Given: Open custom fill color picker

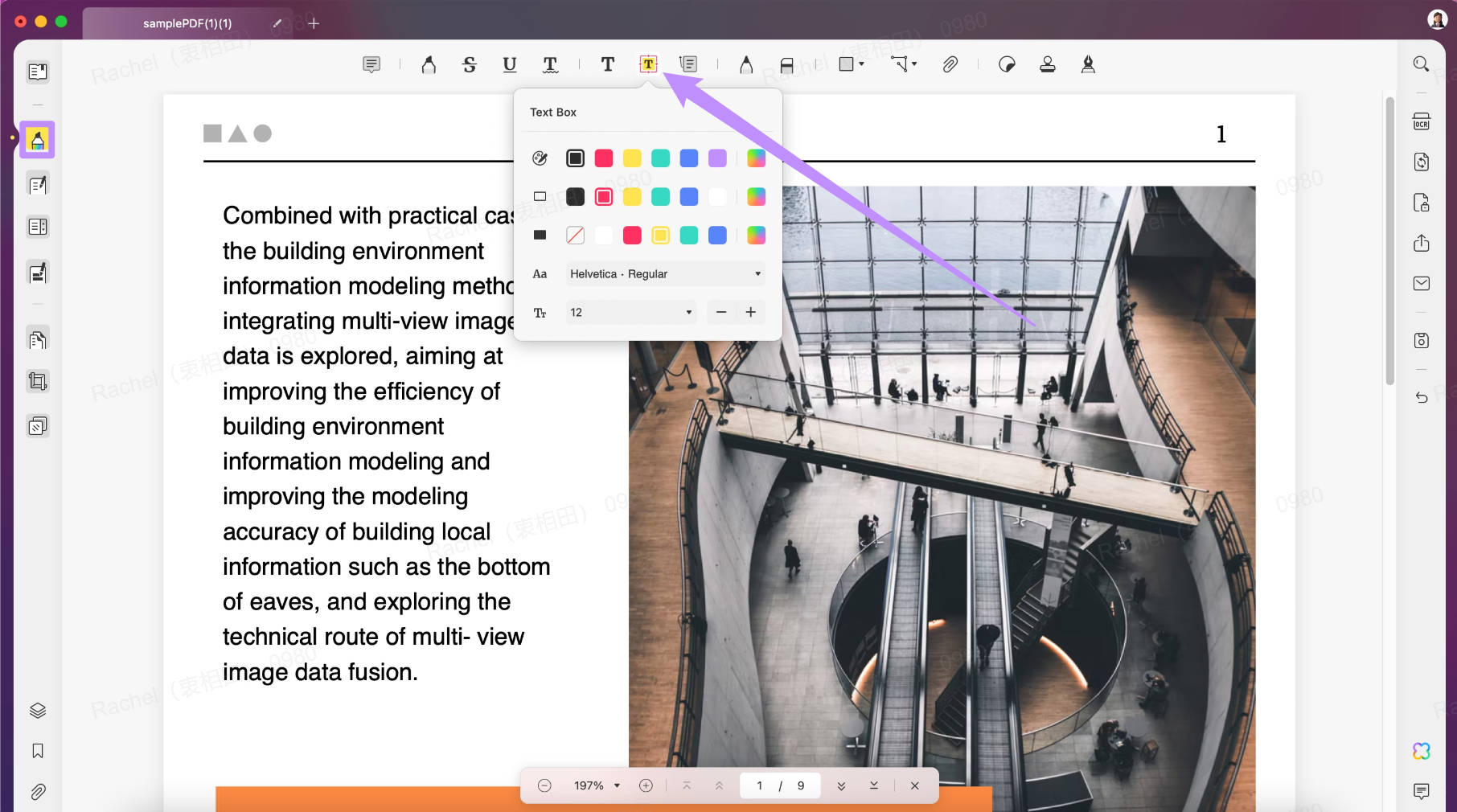Looking at the screenshot, I should (x=756, y=235).
